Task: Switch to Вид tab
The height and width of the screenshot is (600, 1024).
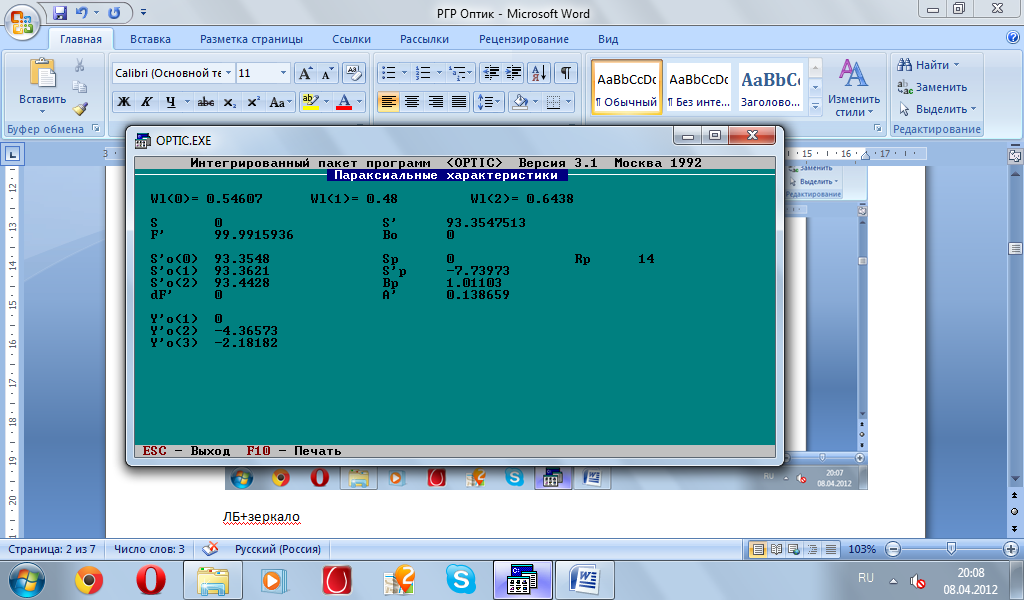Action: tap(608, 39)
